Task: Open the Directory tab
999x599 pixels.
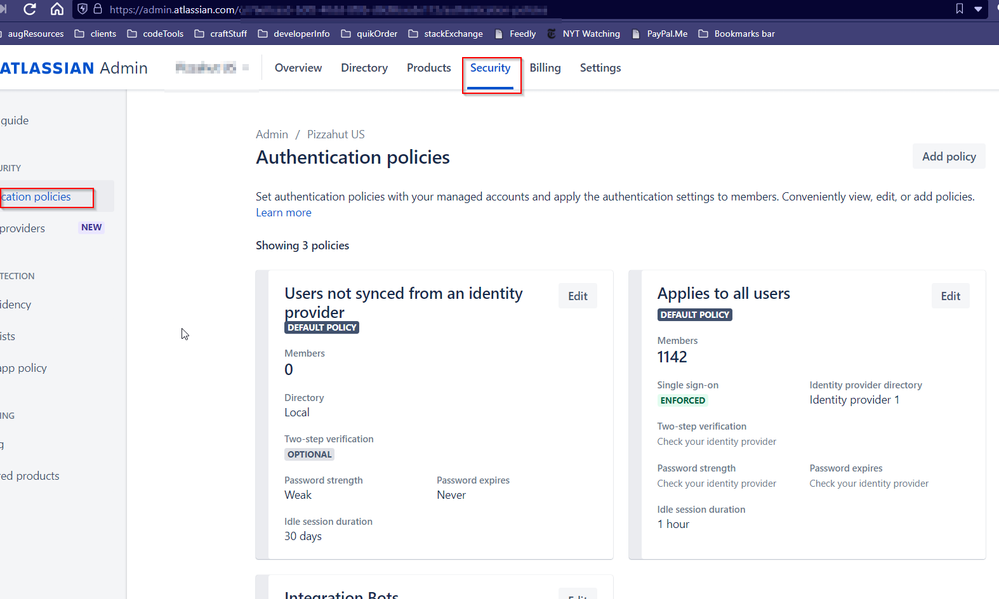Action: [364, 68]
